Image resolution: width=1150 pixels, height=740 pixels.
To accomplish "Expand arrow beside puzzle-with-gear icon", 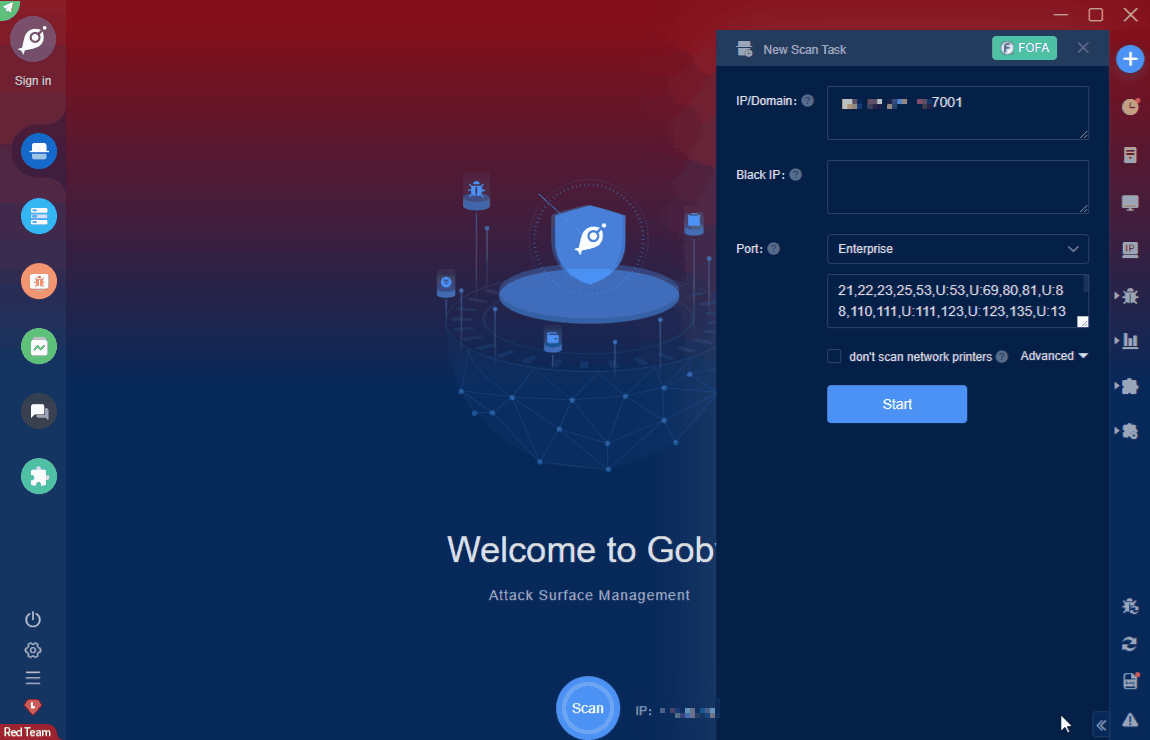I will (x=1116, y=431).
